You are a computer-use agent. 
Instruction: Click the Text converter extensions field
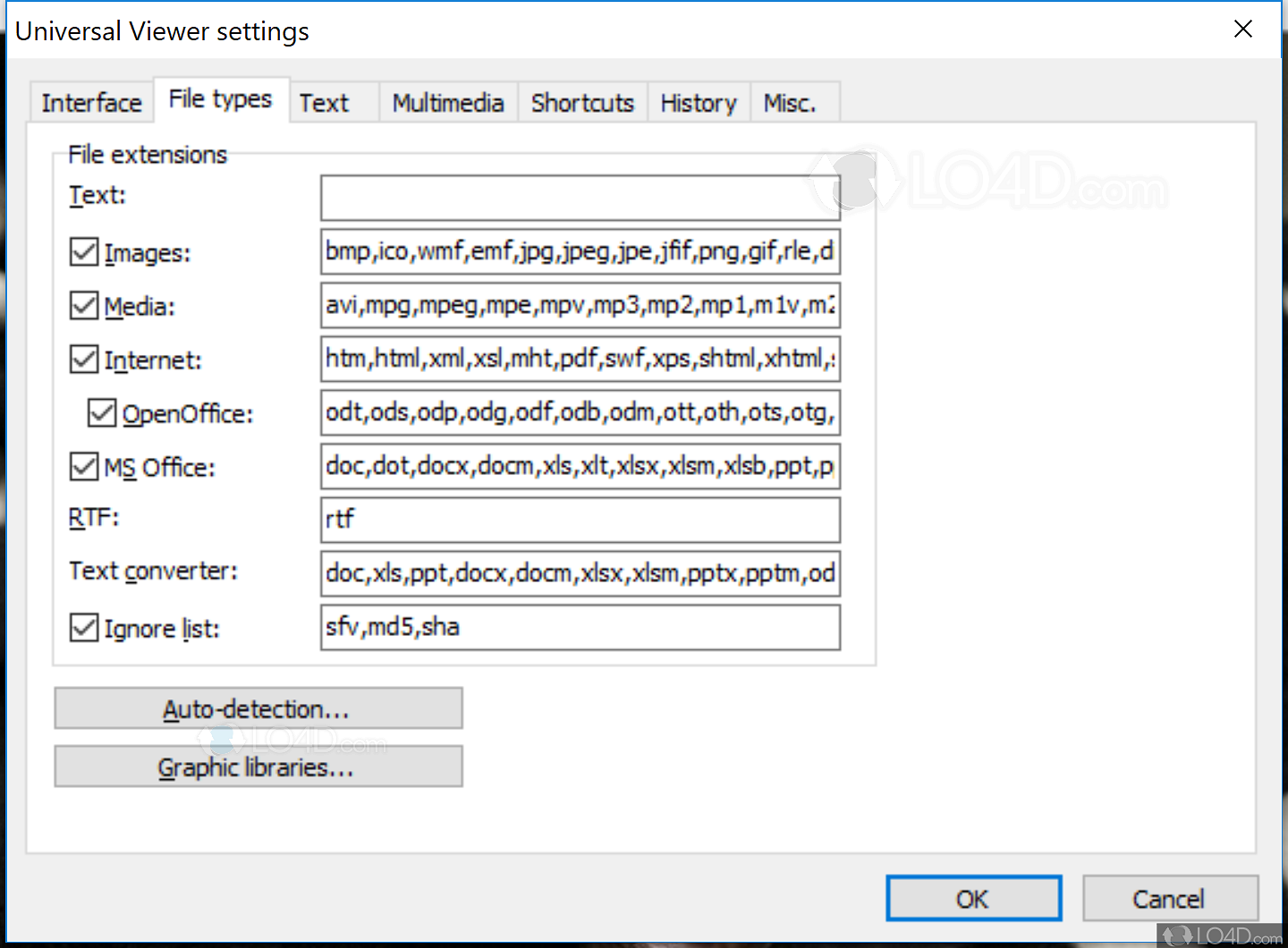(580, 573)
